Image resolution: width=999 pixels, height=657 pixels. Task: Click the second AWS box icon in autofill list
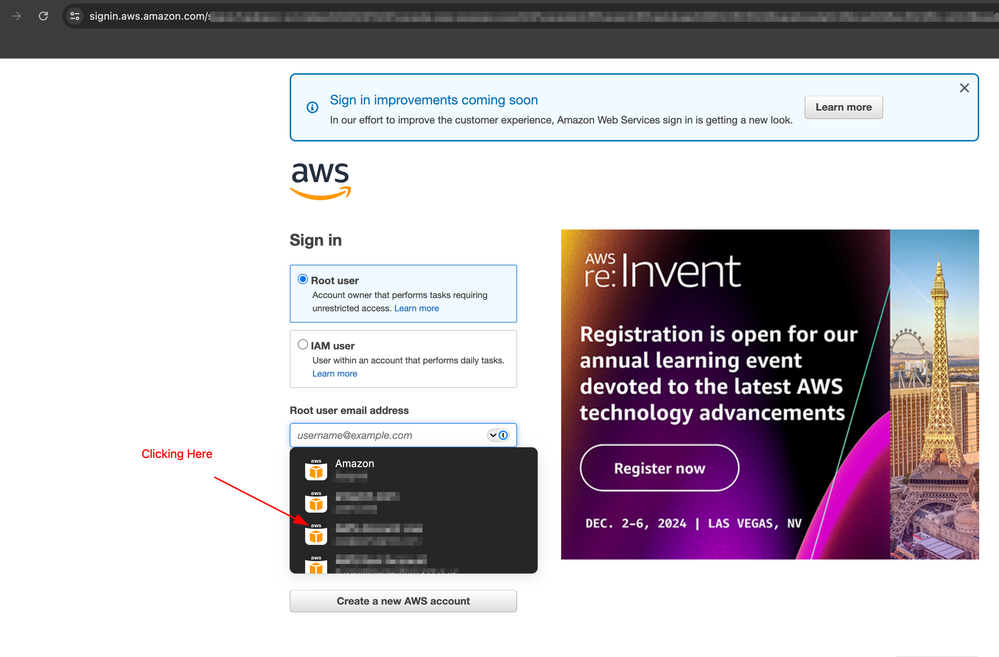(x=316, y=502)
